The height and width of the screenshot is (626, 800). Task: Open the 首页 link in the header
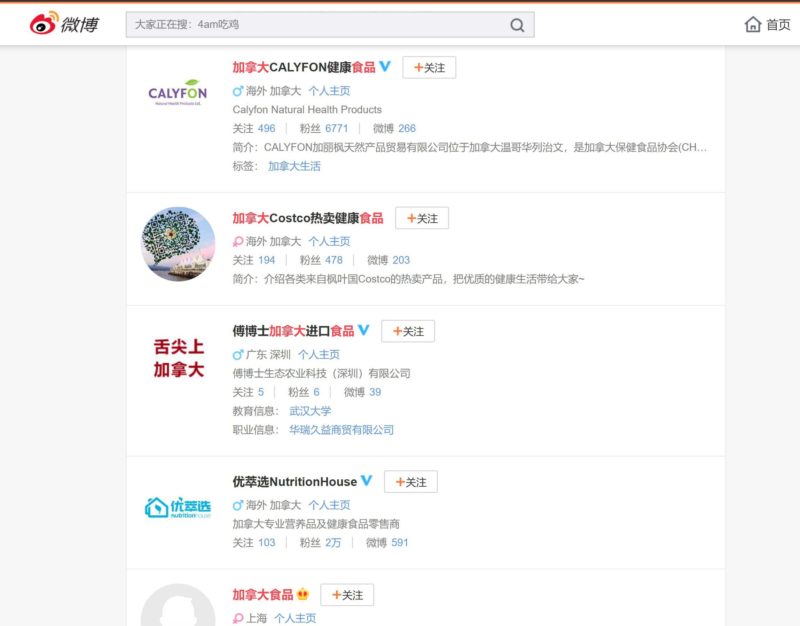(779, 24)
